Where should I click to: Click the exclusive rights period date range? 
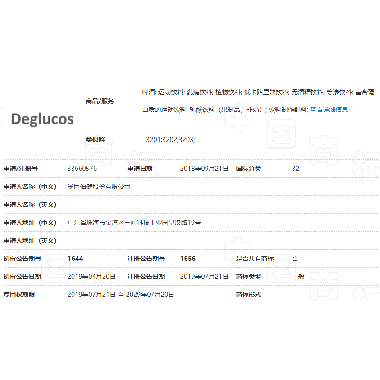121,295
